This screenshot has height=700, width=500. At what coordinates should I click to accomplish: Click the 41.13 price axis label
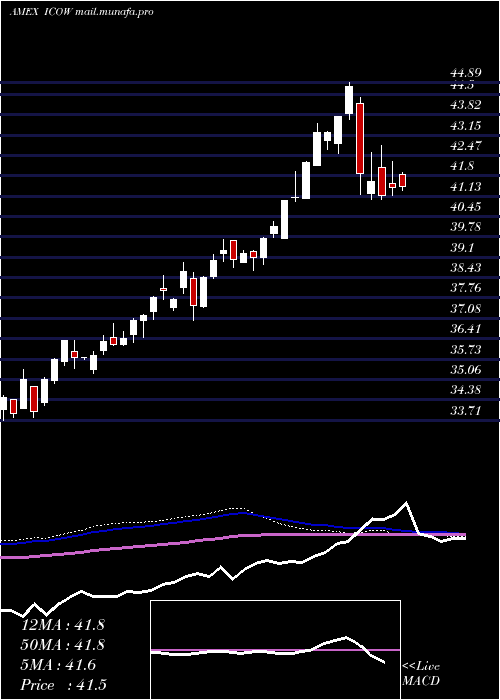tap(466, 187)
